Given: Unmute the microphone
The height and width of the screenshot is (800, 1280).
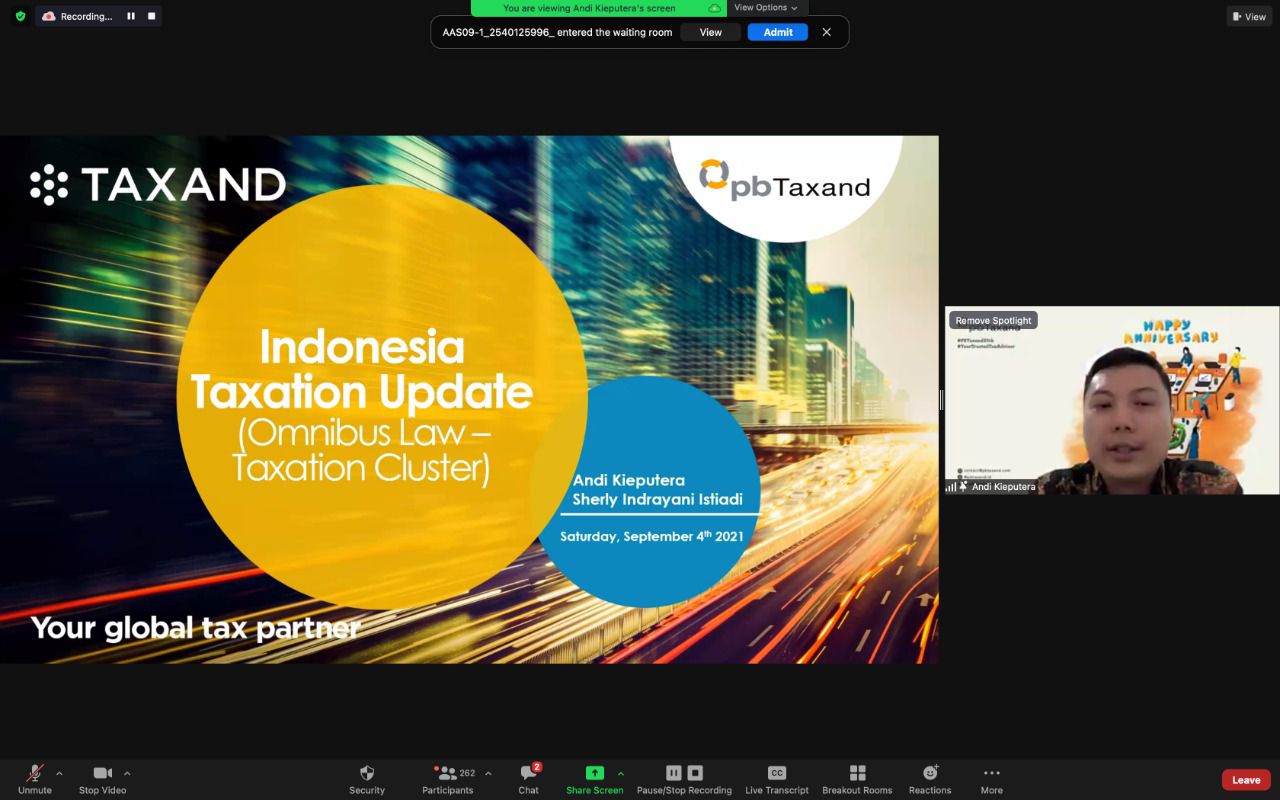Looking at the screenshot, I should coord(35,779).
